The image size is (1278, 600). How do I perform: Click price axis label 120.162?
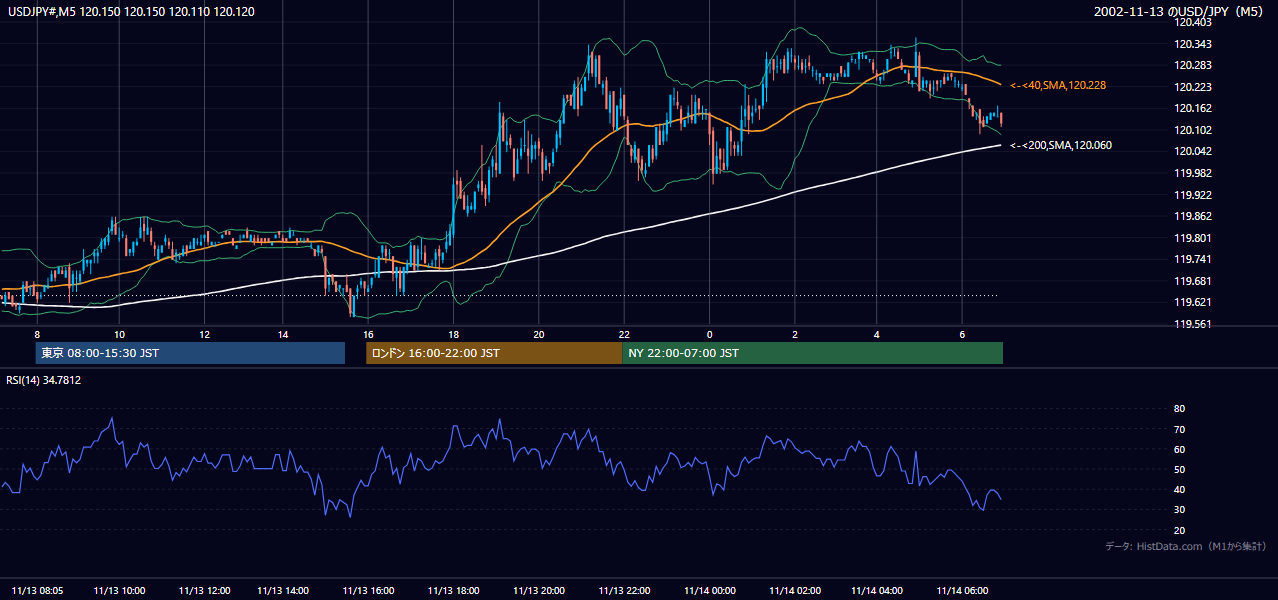coord(1192,108)
